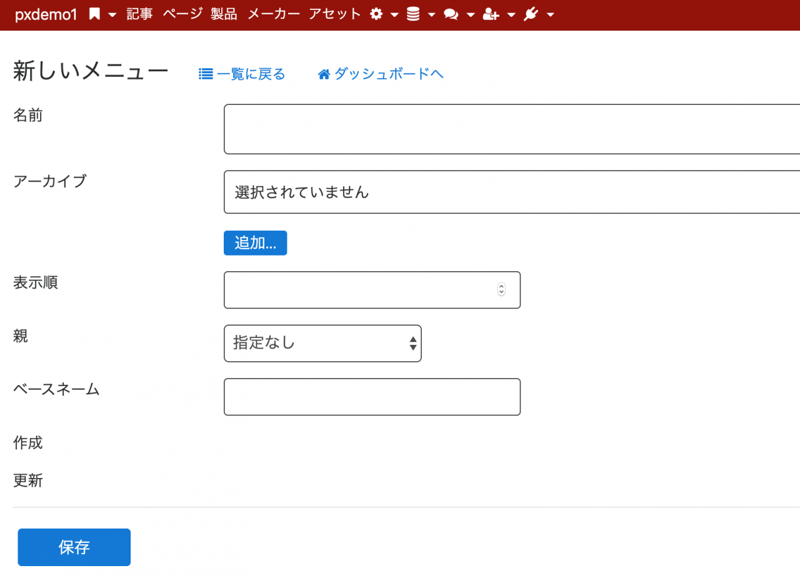Click into the ベースネーム input field
This screenshot has height=578, width=800.
click(372, 397)
